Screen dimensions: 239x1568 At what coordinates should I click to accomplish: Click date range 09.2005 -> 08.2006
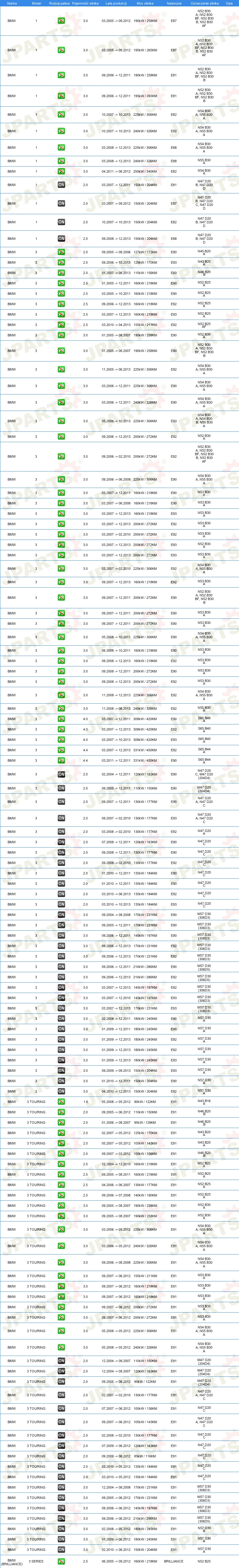116,252
